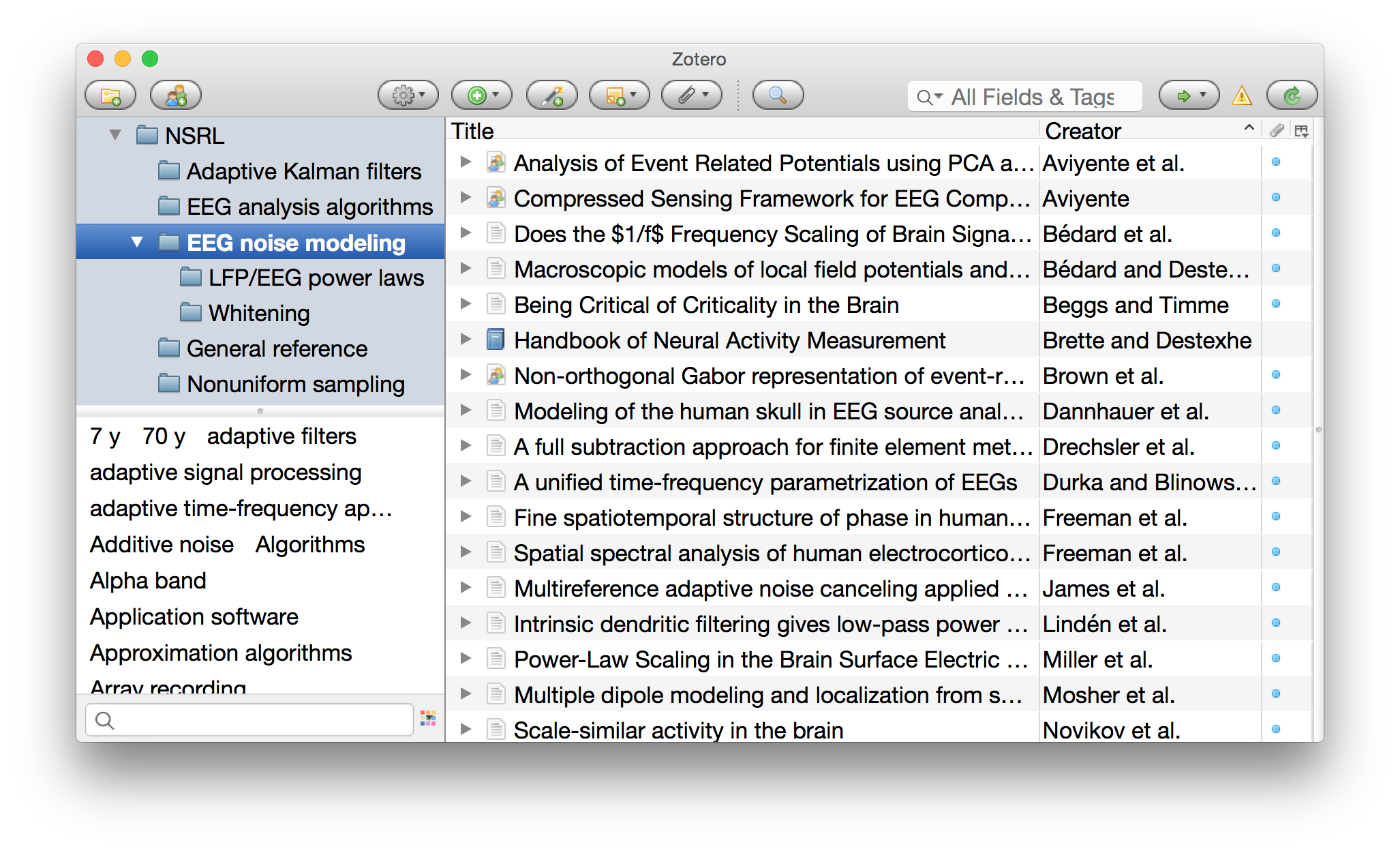Open the New Item green plus menu
The image size is (1400, 851).
pyautogui.click(x=481, y=95)
